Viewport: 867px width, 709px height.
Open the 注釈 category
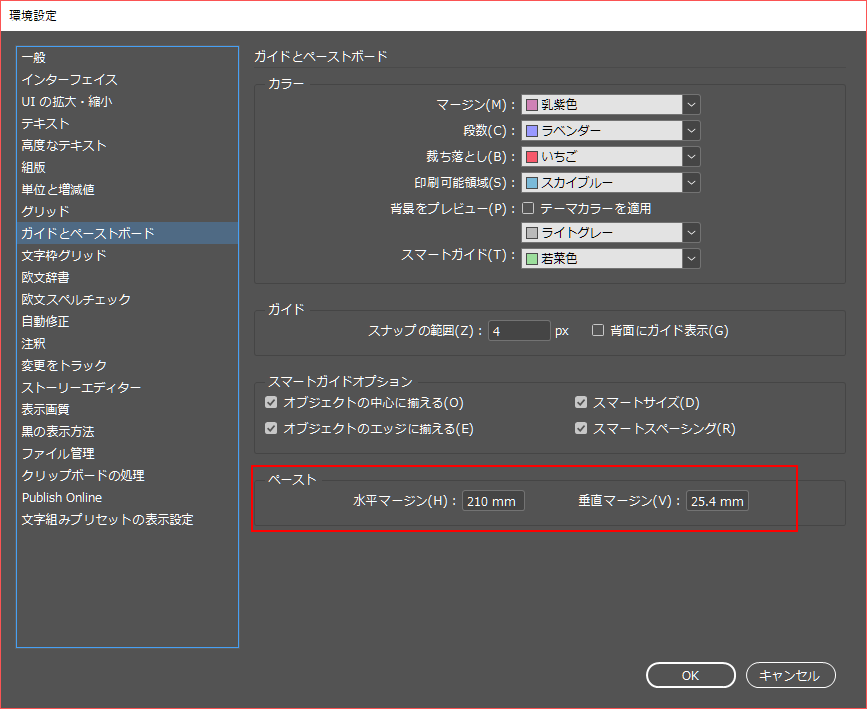point(128,343)
